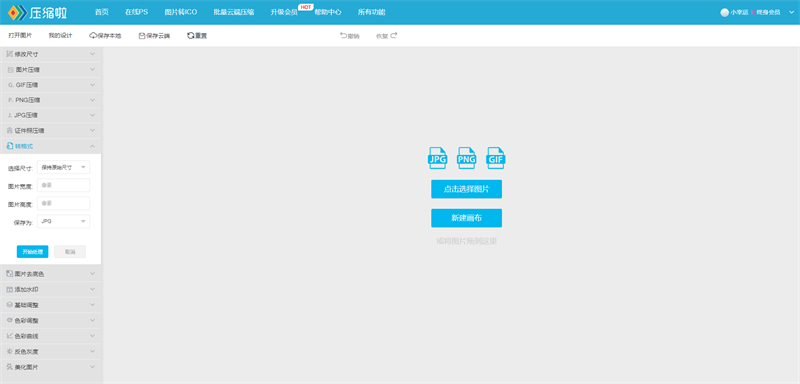Open 批量云端压缩 in the top navigation
The width and height of the screenshot is (800, 384).
234,12
